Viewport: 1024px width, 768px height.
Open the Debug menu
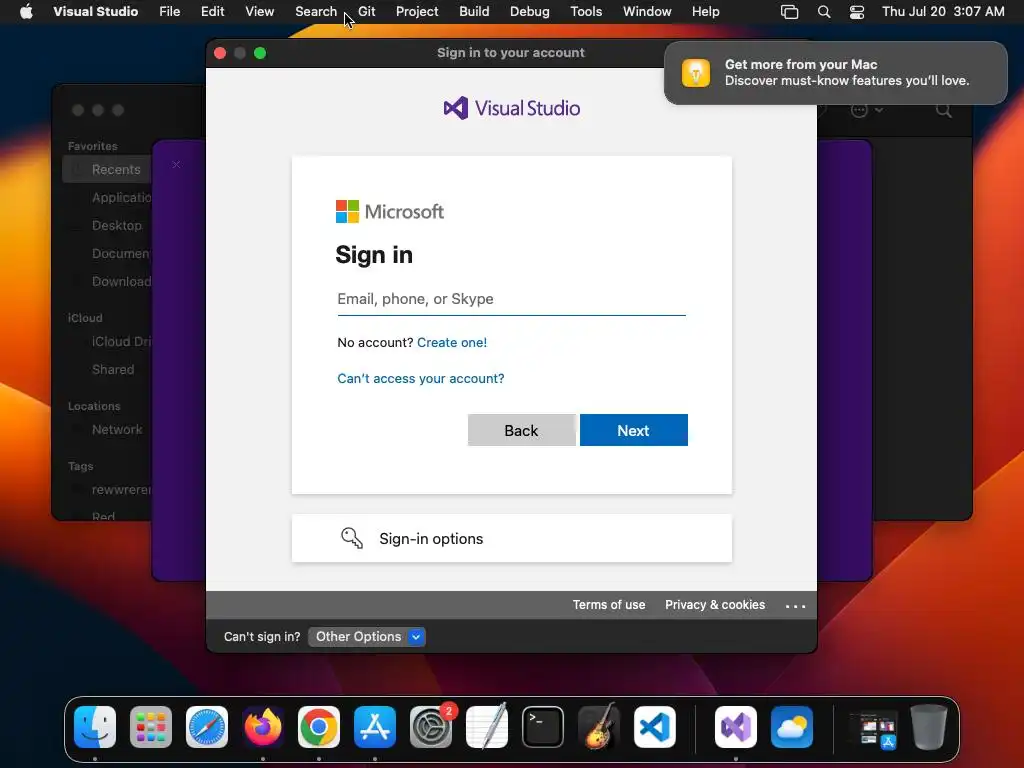530,12
